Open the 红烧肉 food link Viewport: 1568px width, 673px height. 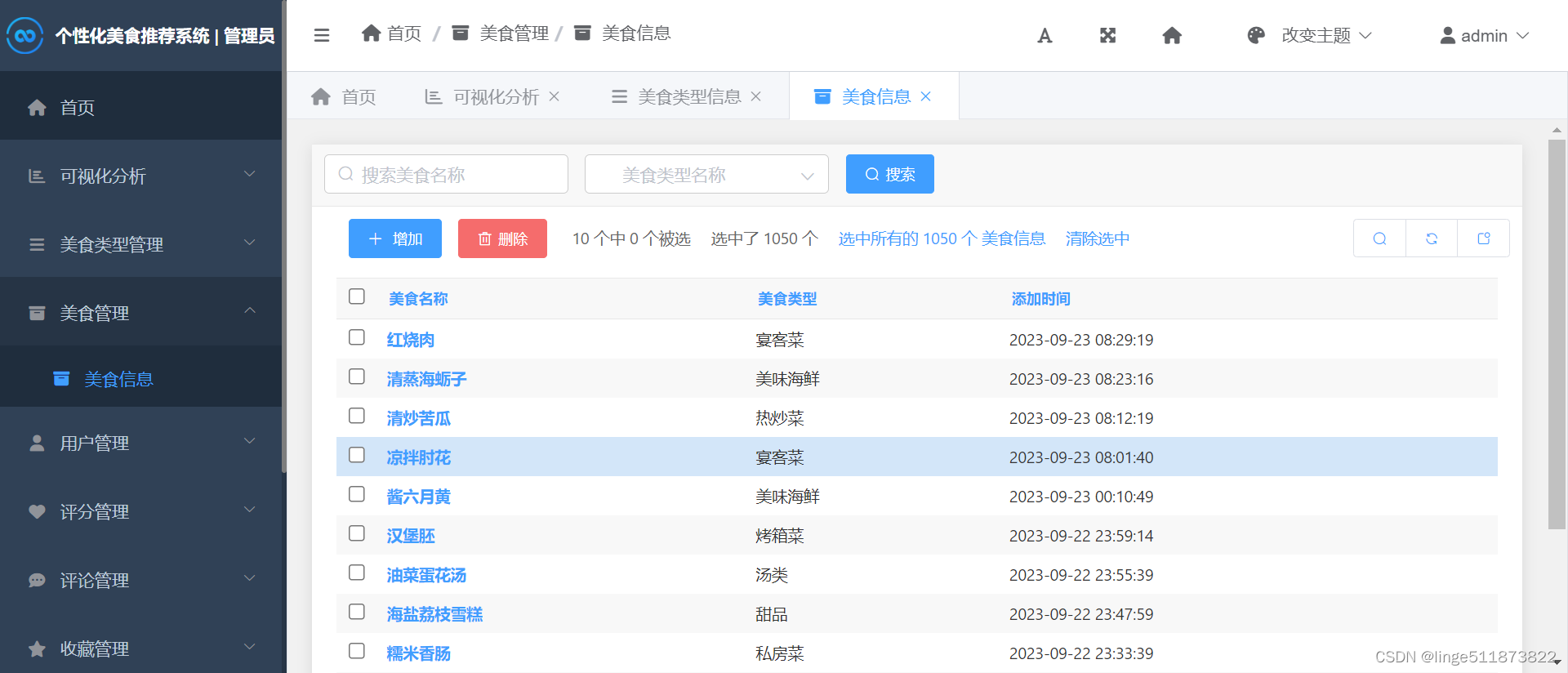tap(411, 340)
